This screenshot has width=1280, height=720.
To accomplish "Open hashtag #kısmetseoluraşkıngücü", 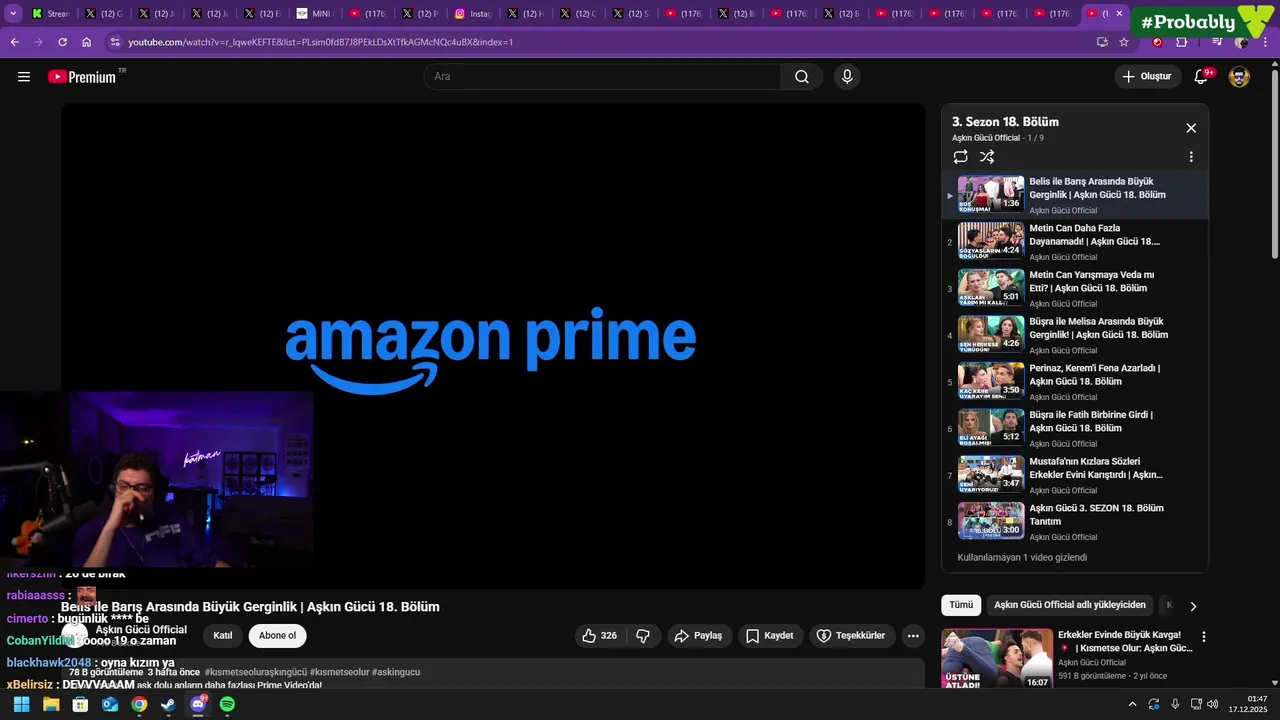I will point(255,672).
